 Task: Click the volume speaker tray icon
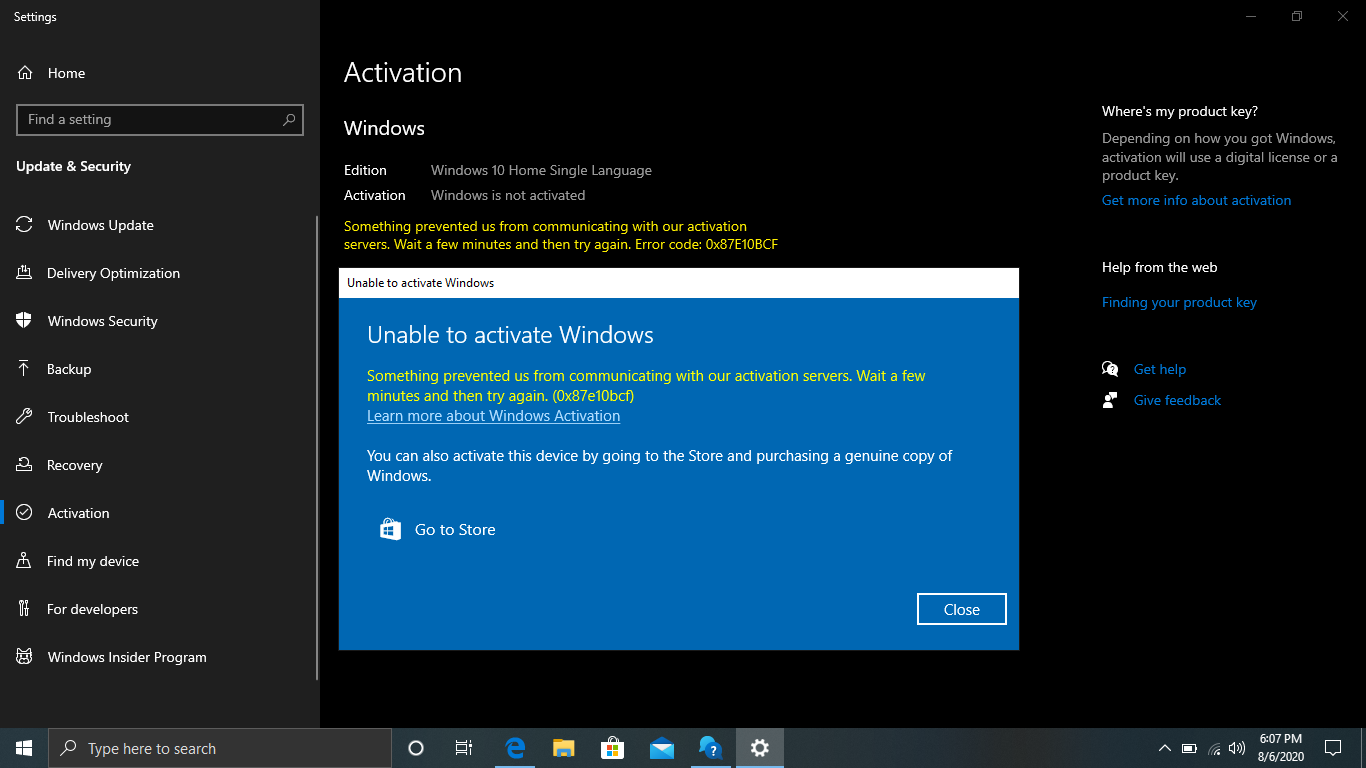(x=1237, y=748)
